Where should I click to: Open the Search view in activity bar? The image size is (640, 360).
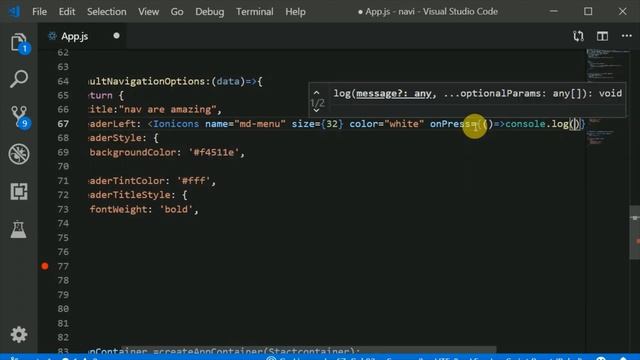19,79
